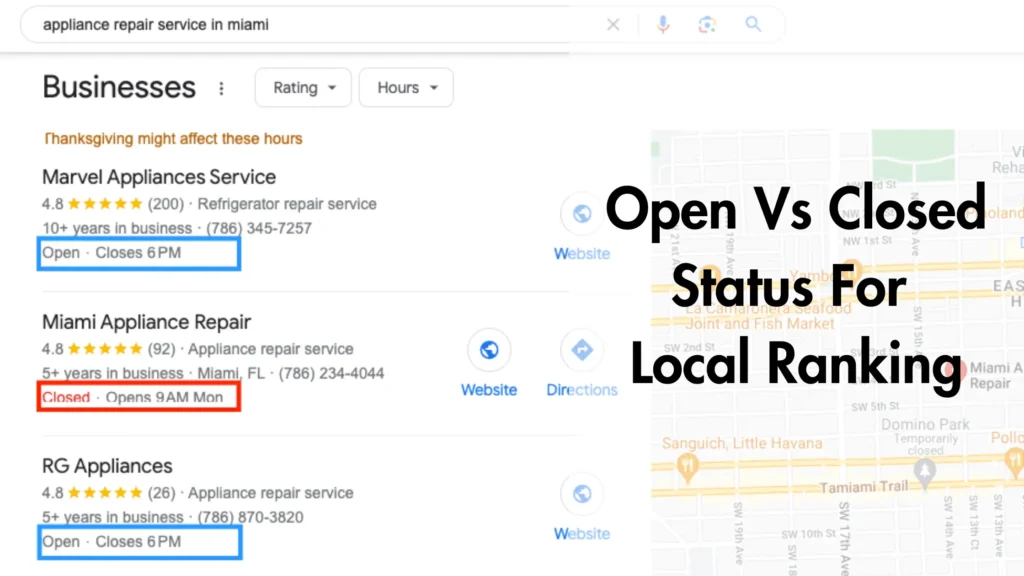Start voice search with microphone icon
Screen dimensions: 1024x576
[663, 25]
